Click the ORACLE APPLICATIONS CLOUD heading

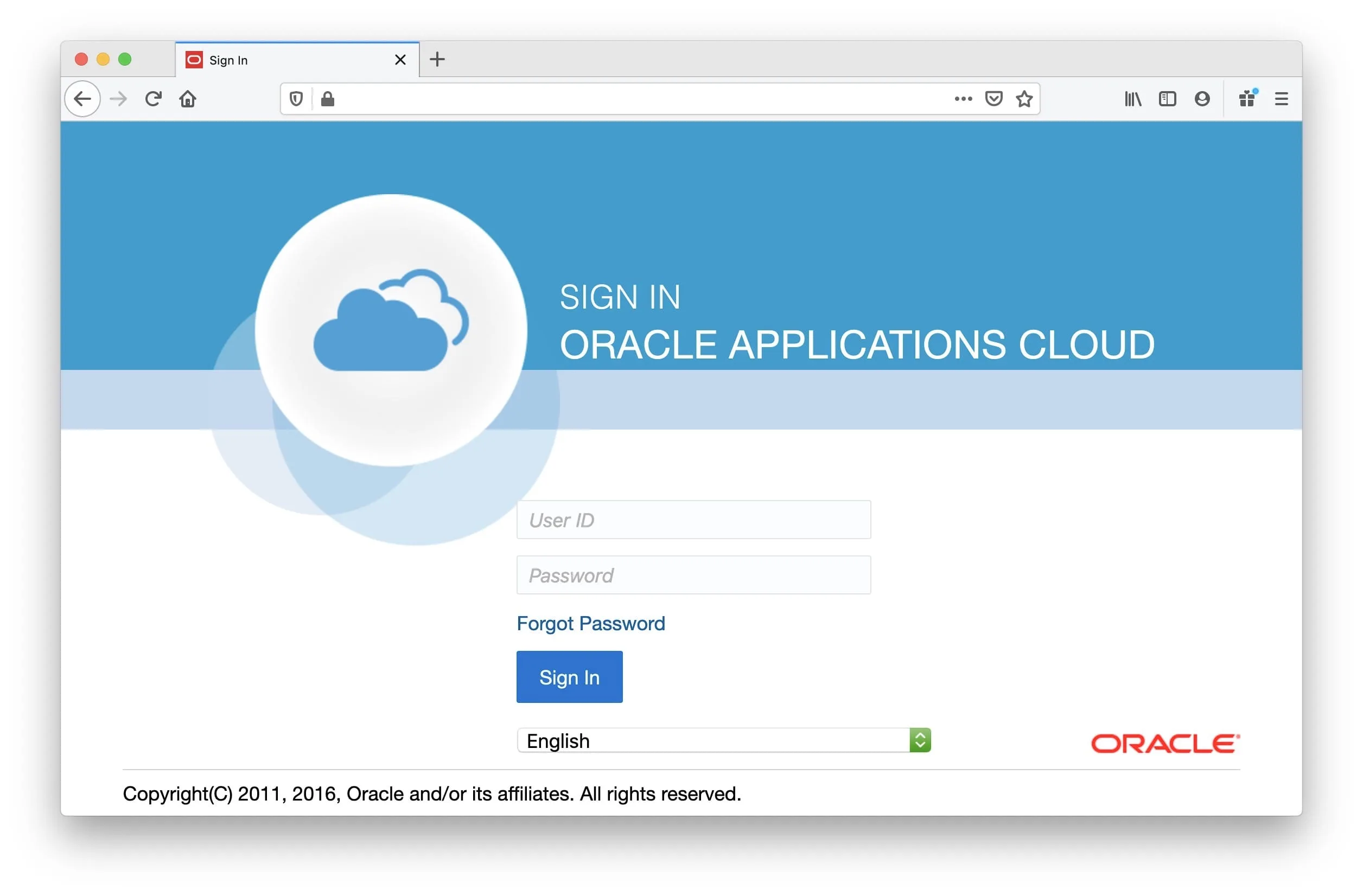click(x=857, y=345)
